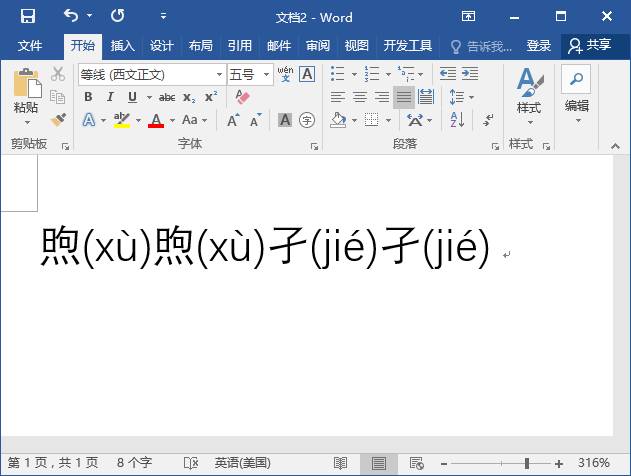This screenshot has width=631, height=476.
Task: Expand the font size 五号 dropdown
Action: 267,74
